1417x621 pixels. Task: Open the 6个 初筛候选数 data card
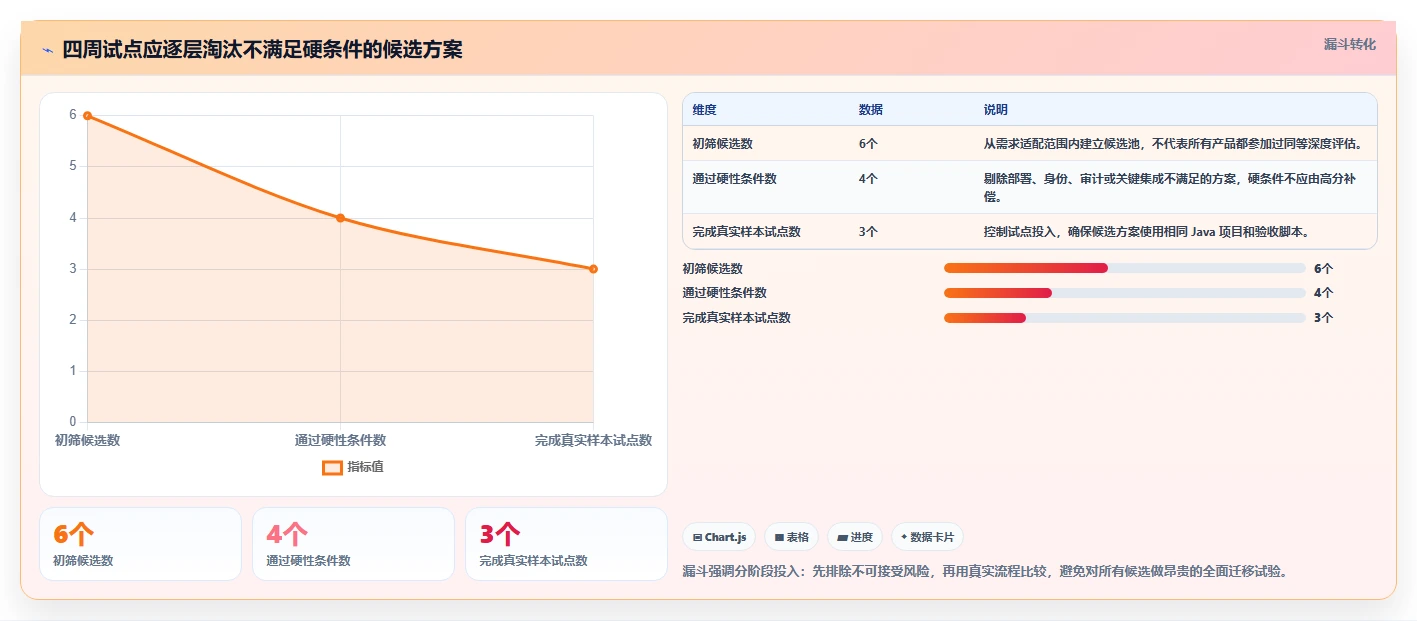[140, 544]
